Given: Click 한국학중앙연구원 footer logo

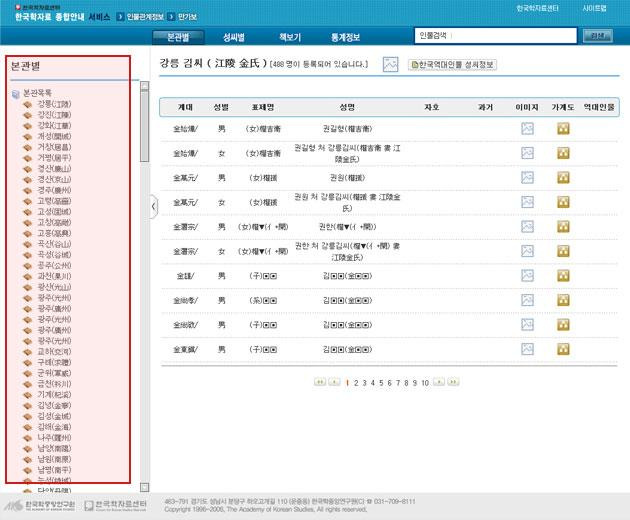Looking at the screenshot, I should click(39, 505).
